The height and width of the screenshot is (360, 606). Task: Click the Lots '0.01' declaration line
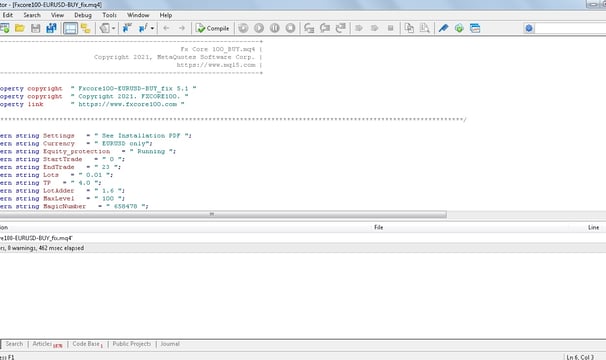click(56, 175)
